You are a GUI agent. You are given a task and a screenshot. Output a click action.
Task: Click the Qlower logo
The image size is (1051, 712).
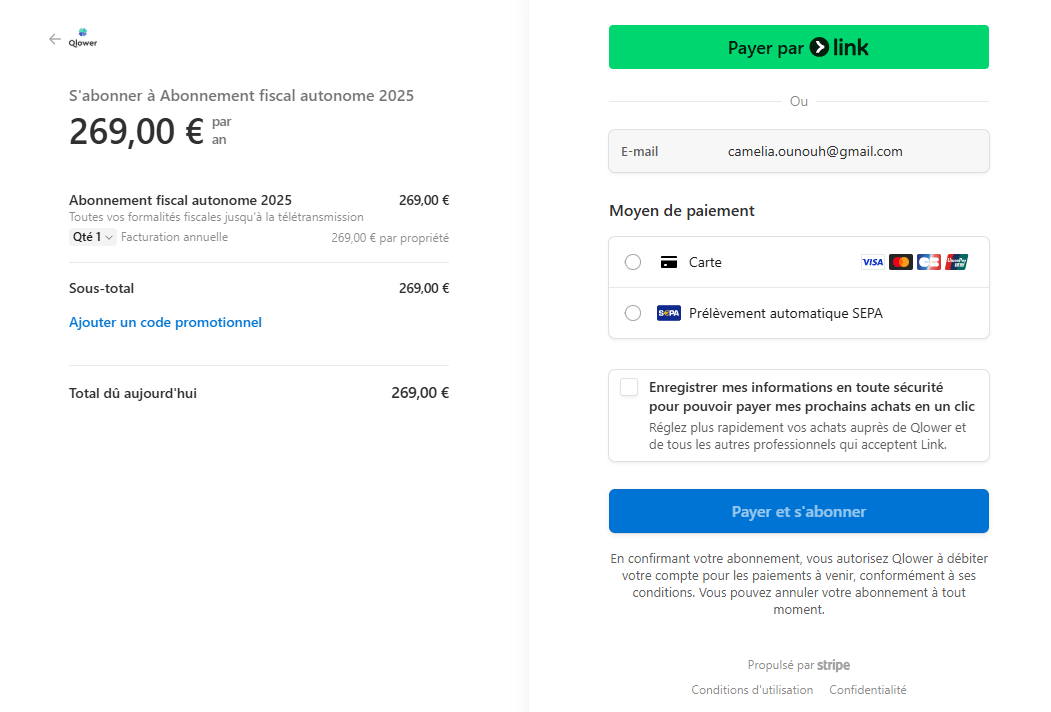pos(82,38)
